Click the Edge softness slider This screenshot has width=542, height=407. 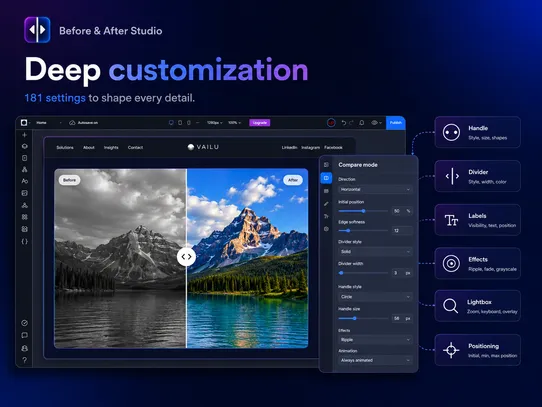pos(363,230)
